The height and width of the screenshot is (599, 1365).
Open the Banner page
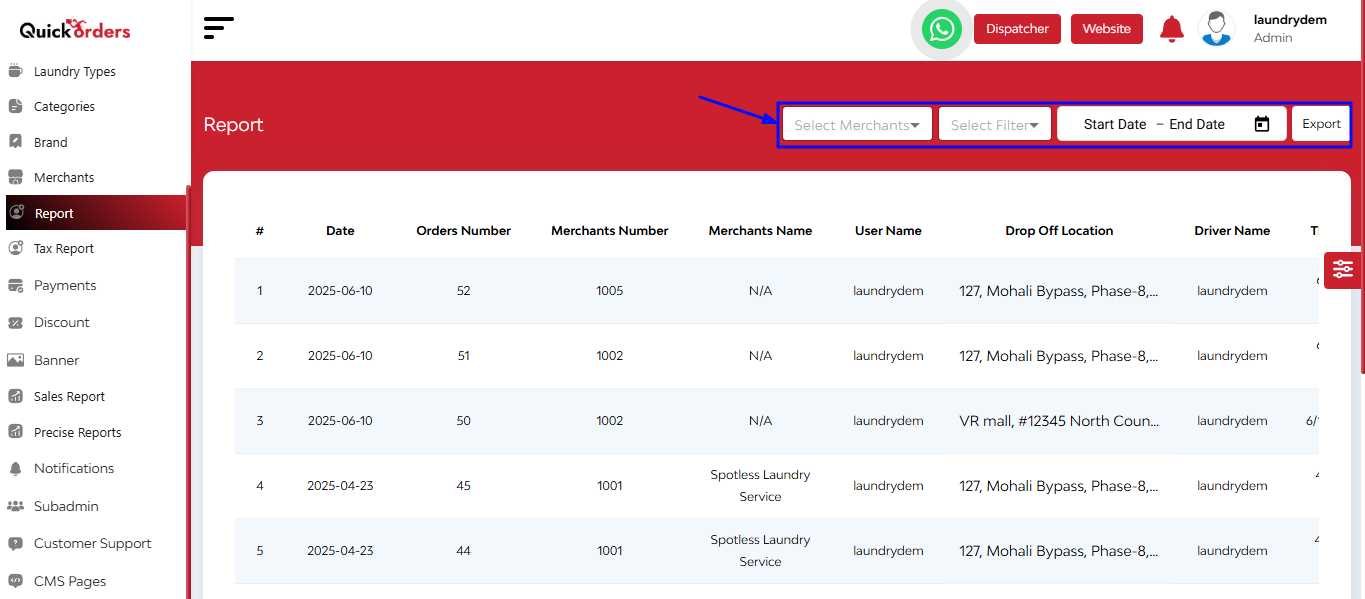56,360
